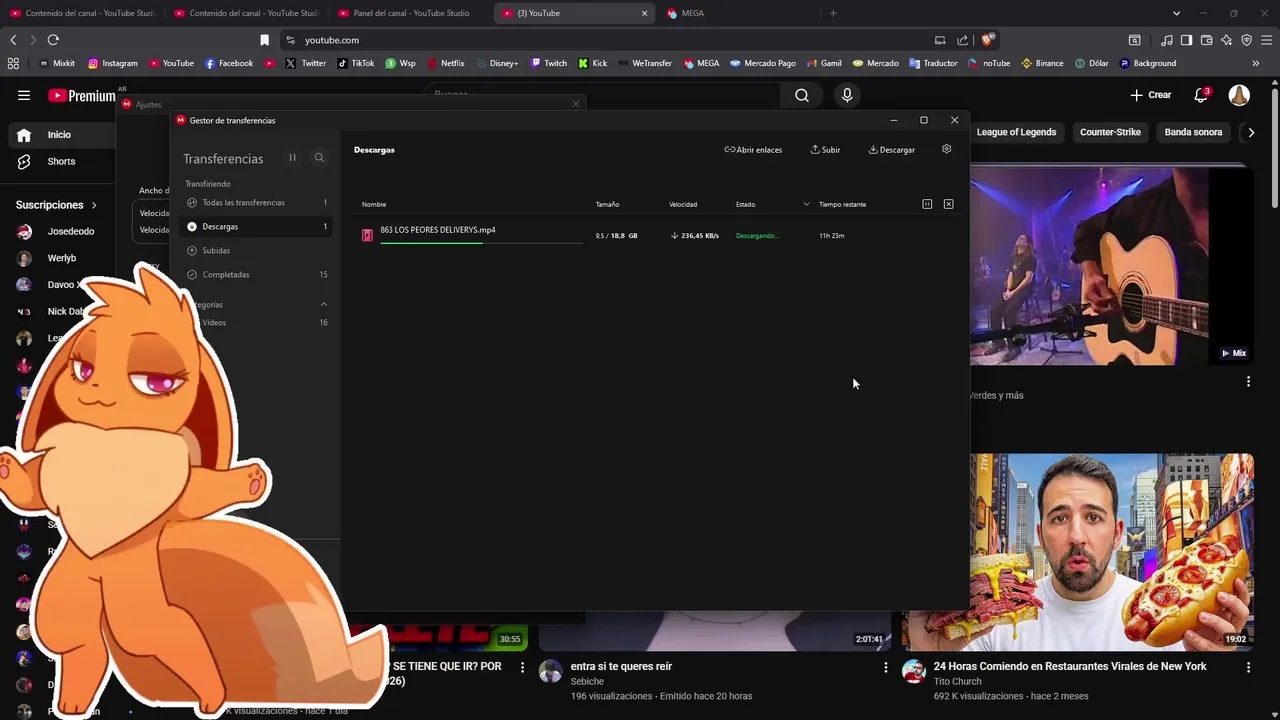This screenshot has height=720, width=1280.
Task: Pause all listed transfers icon in table header
Action: tap(927, 204)
